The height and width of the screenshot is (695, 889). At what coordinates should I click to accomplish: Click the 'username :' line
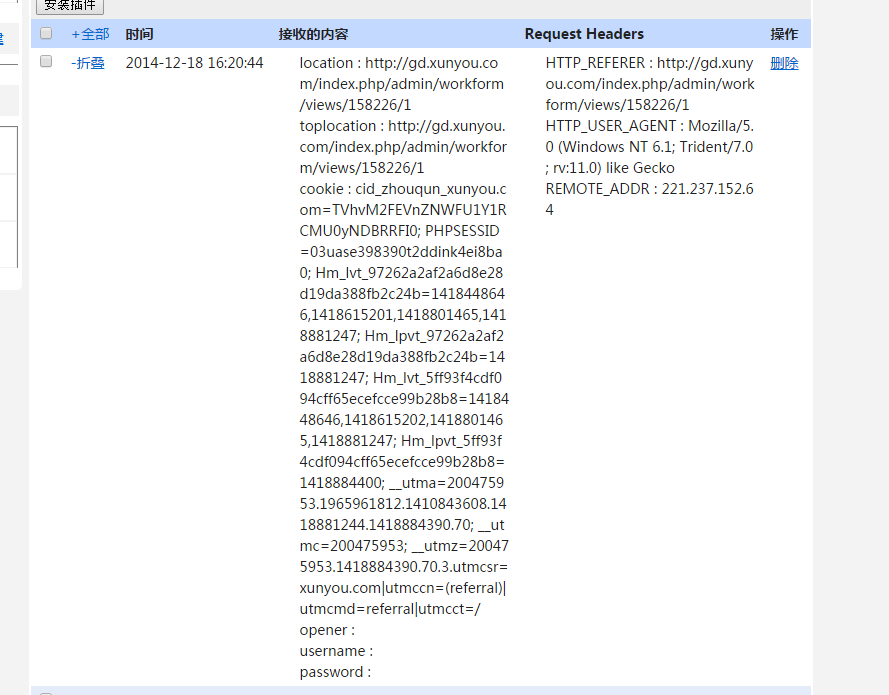[x=336, y=651]
